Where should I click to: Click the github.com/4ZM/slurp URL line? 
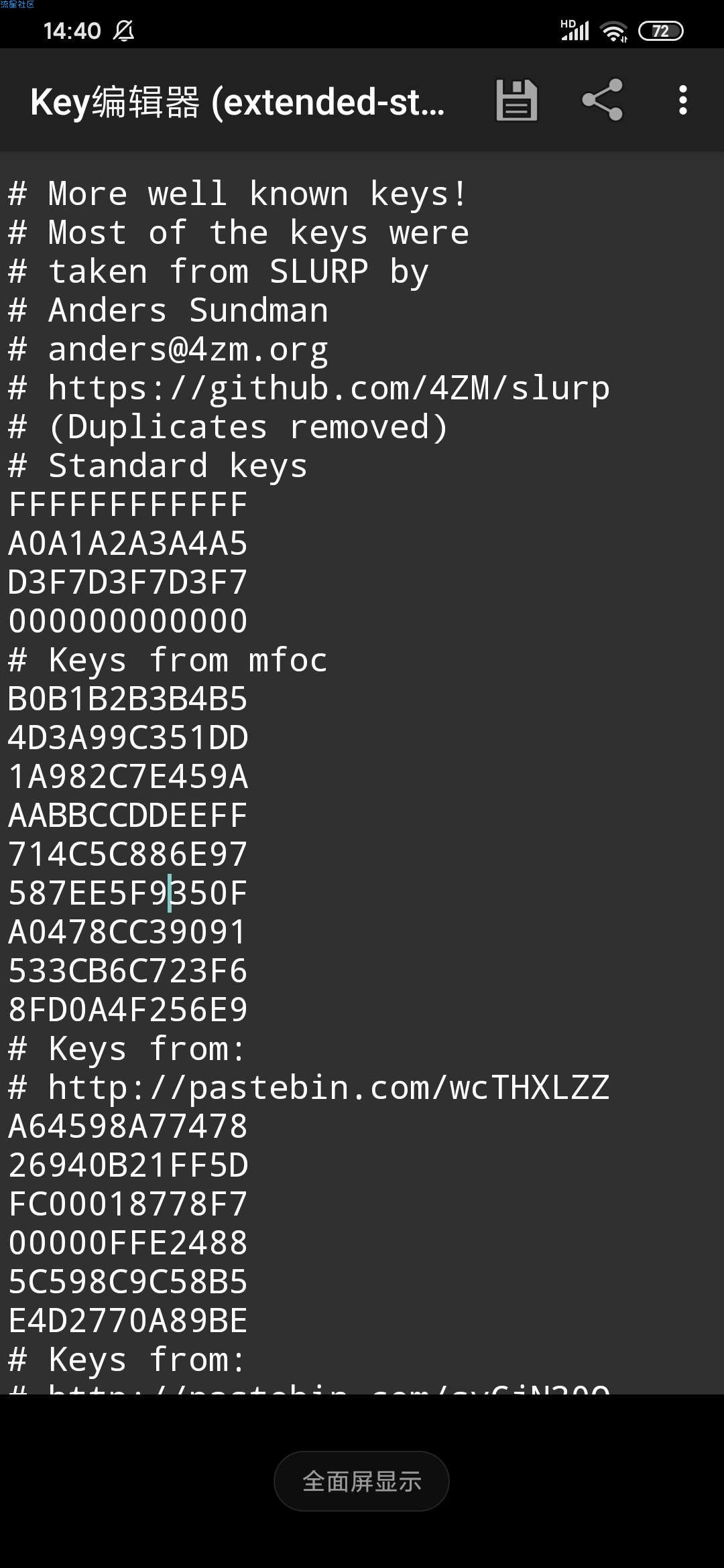click(309, 389)
